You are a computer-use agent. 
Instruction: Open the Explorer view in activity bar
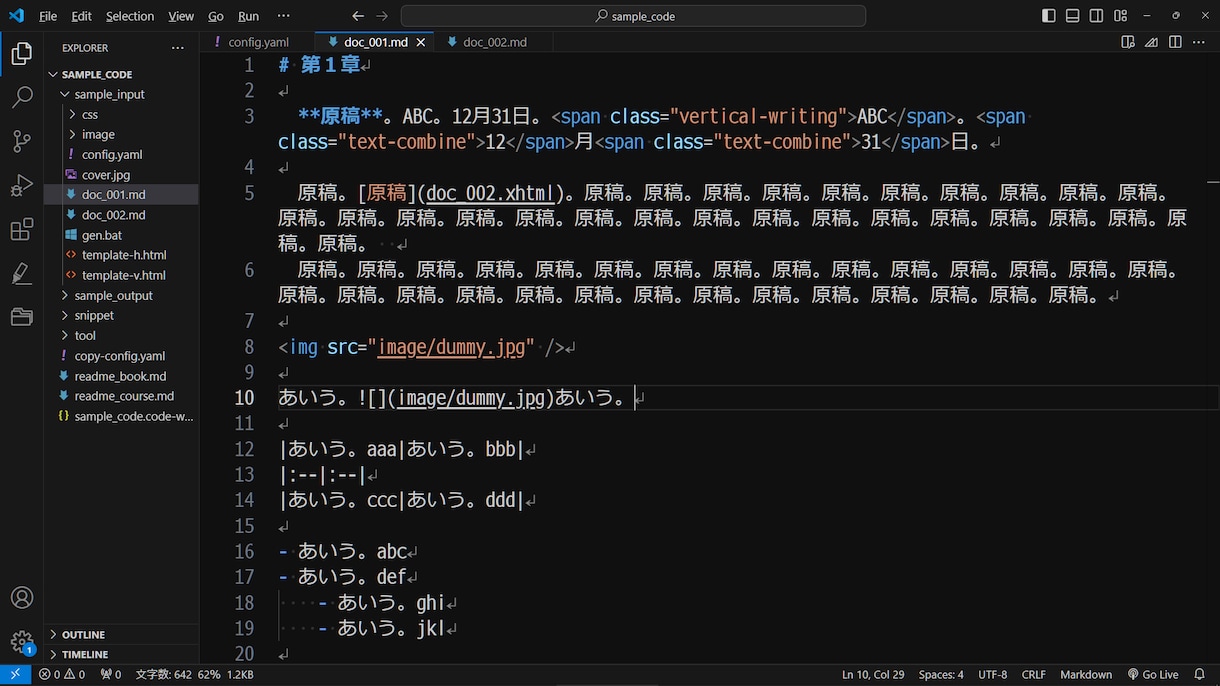click(x=21, y=53)
